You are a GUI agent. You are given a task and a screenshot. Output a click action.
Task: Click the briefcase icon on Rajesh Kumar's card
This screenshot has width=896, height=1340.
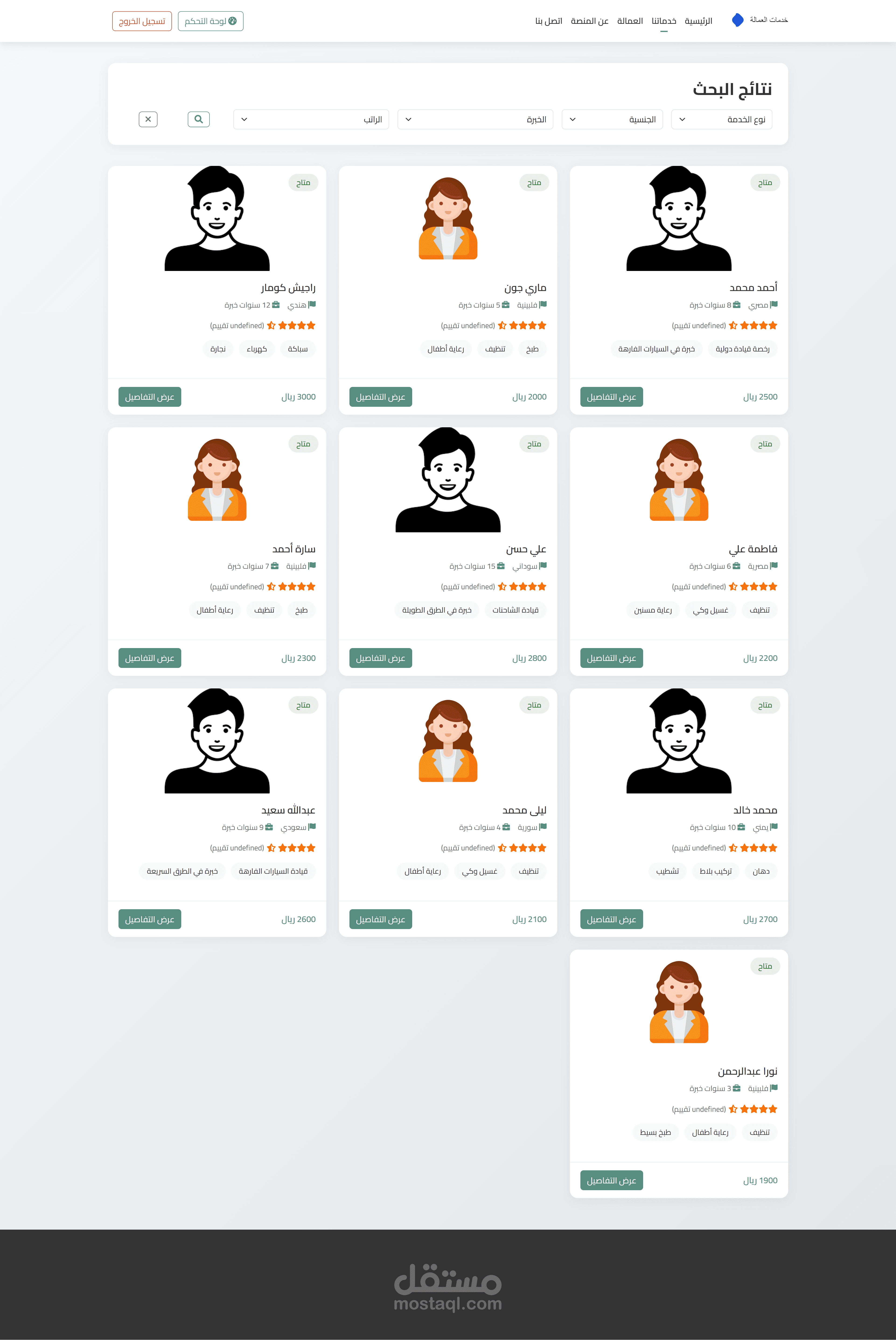[x=276, y=305]
